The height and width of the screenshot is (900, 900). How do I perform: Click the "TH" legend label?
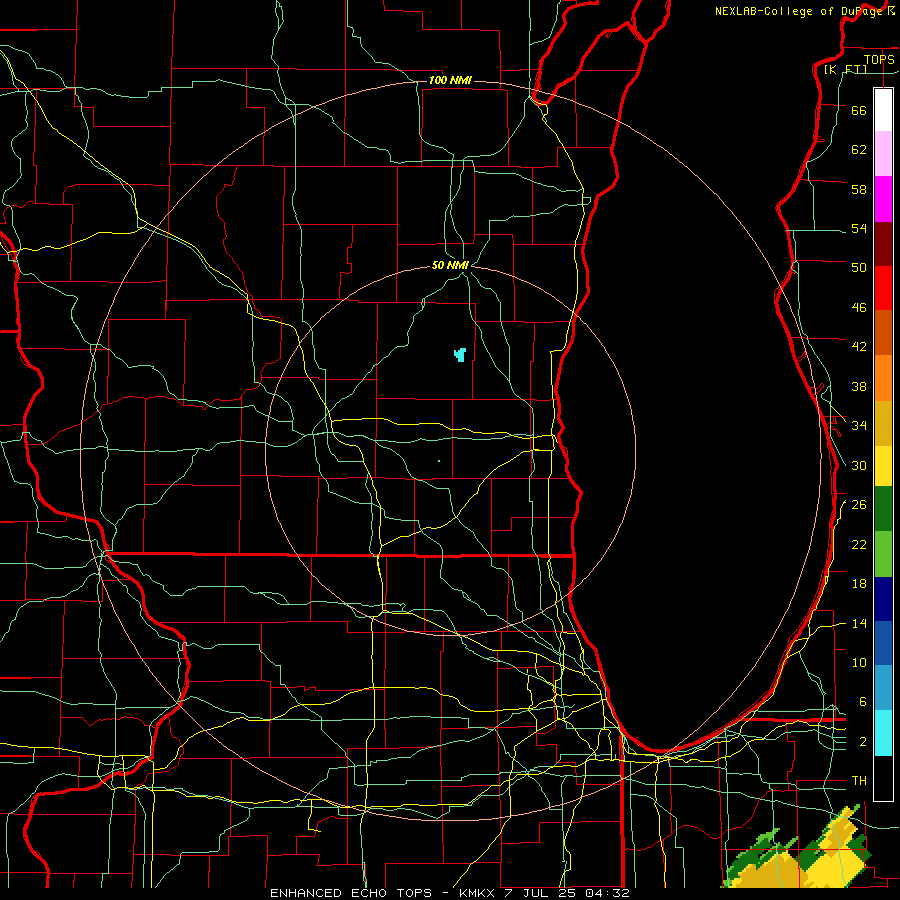(859, 780)
